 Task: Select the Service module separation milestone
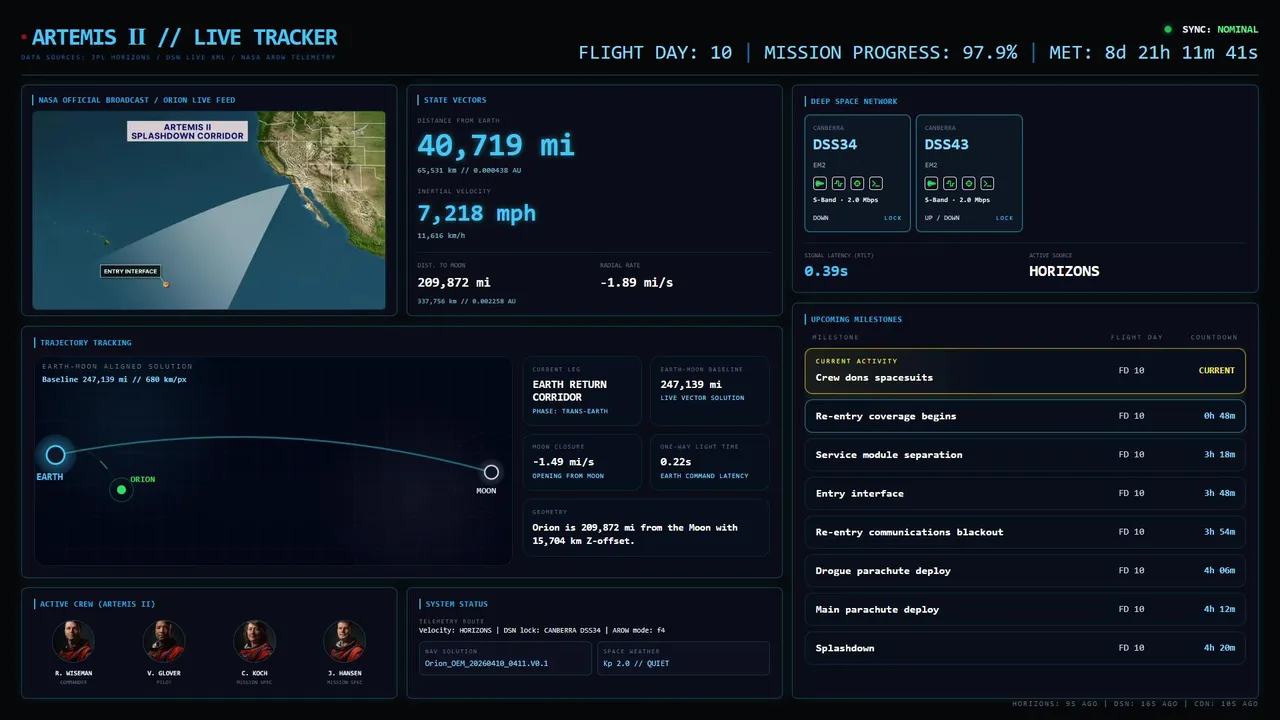tap(1025, 455)
